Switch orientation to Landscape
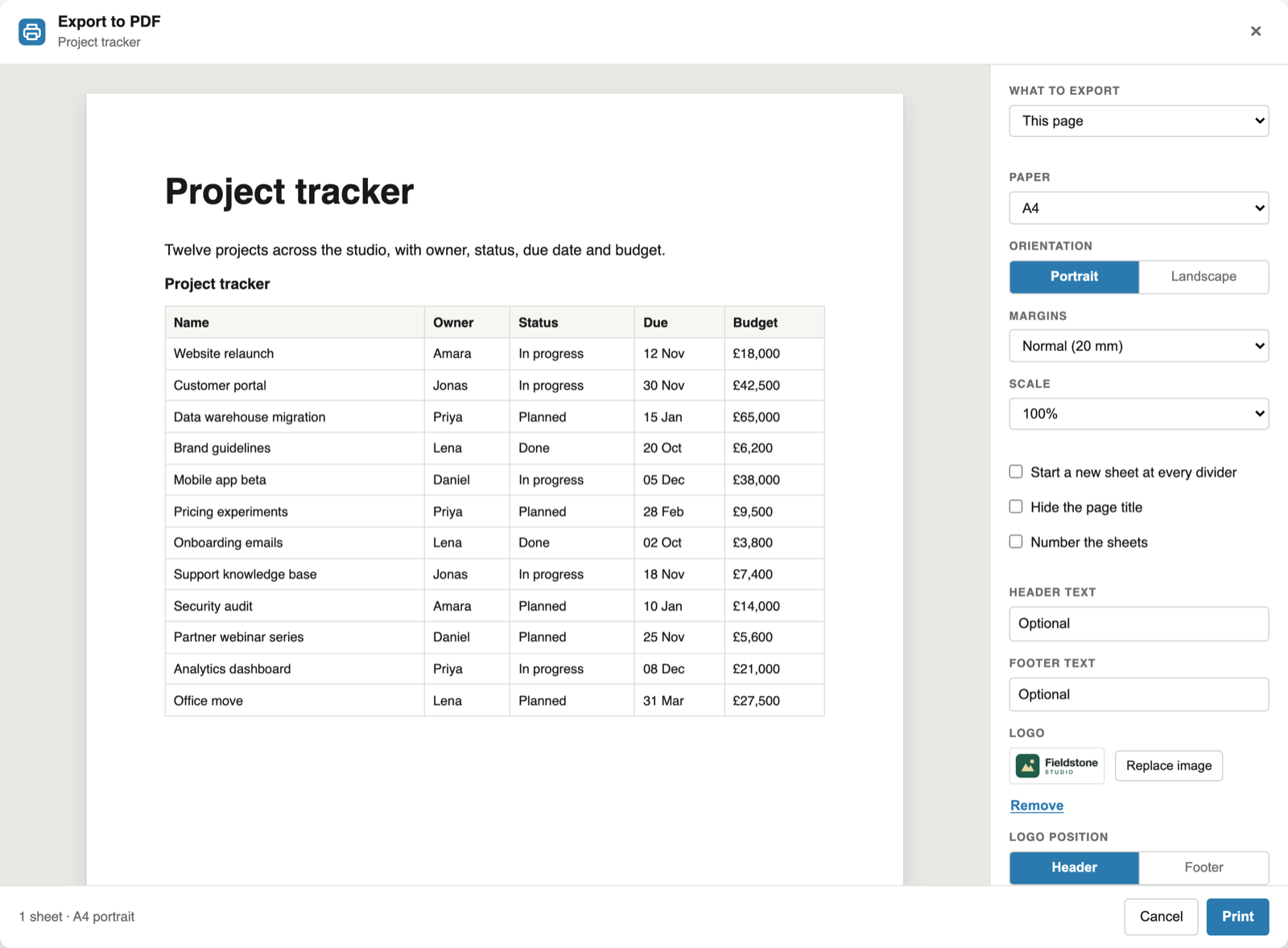1288x948 pixels. click(1203, 277)
